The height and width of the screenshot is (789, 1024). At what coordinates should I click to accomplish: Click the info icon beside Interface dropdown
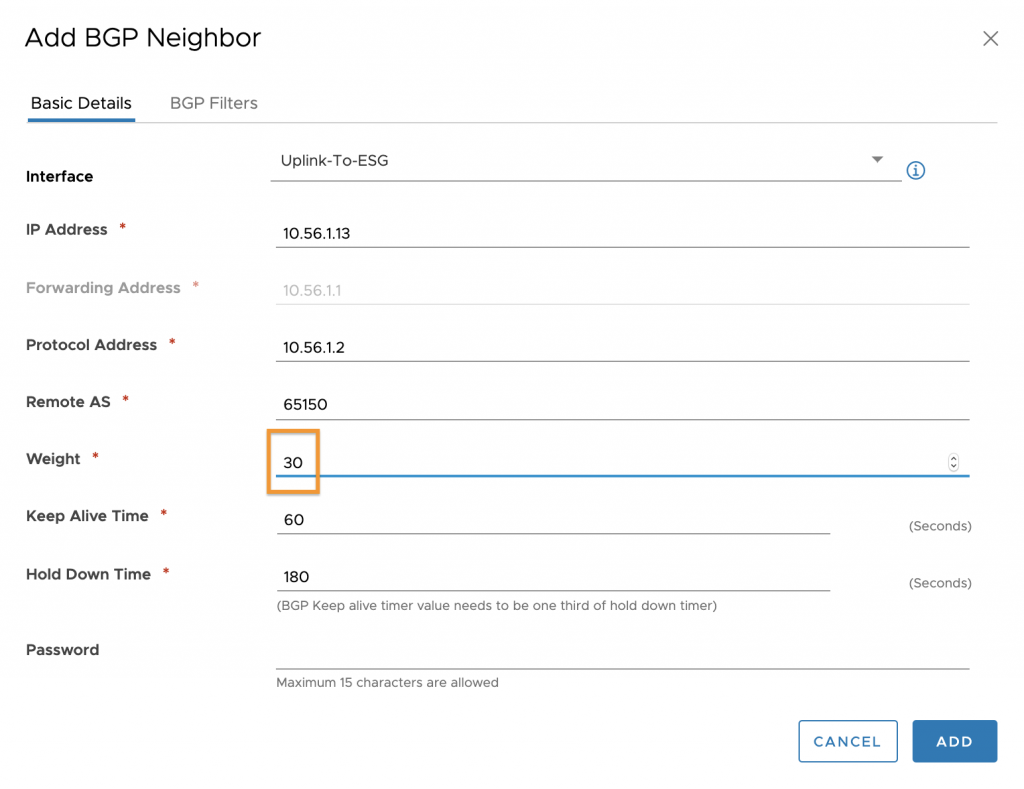(x=915, y=170)
